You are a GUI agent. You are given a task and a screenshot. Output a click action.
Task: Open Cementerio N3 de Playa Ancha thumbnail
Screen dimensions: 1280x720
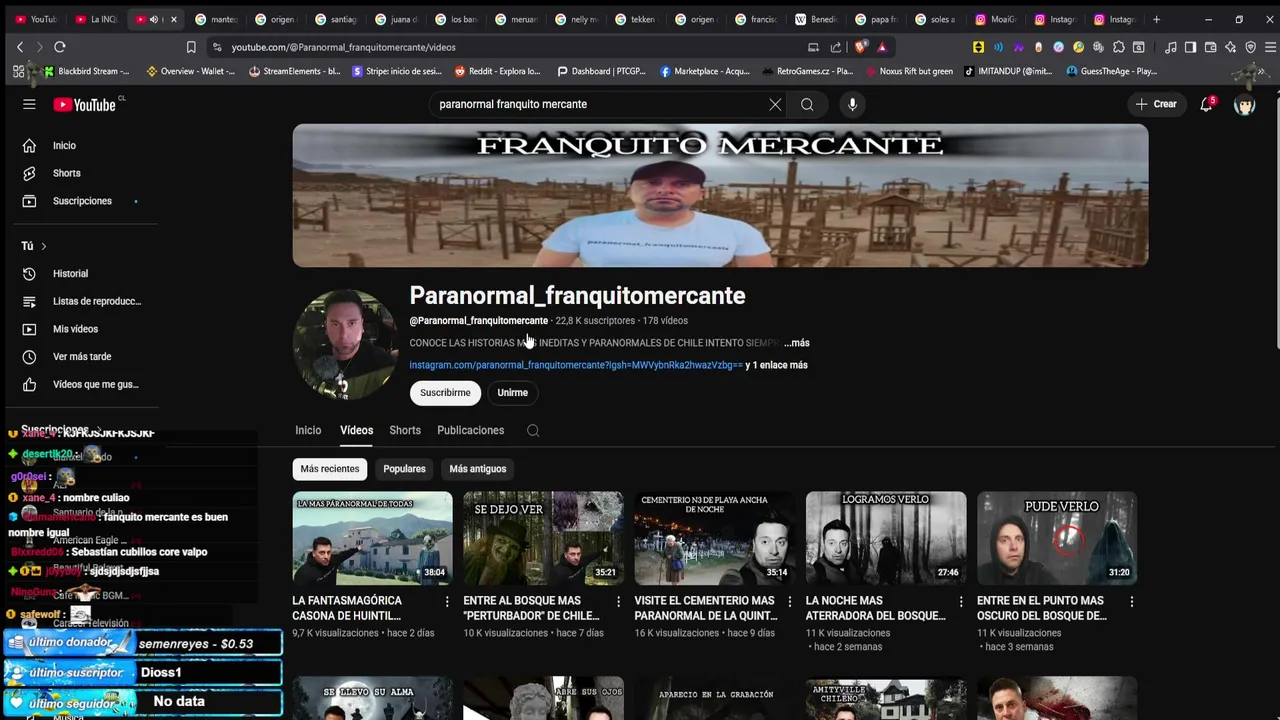[714, 537]
